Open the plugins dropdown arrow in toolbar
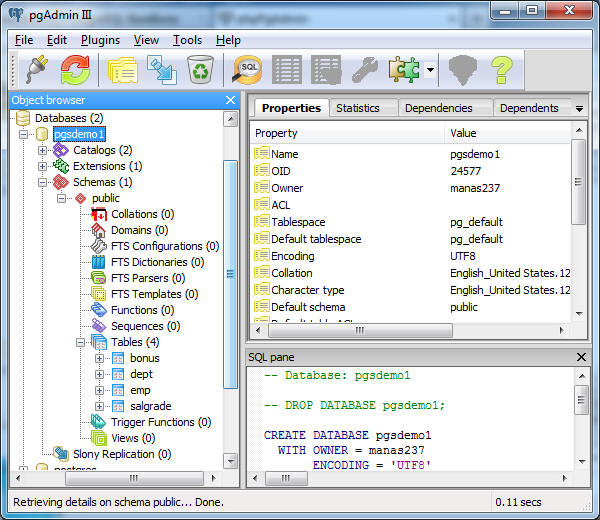The width and height of the screenshot is (600, 520). tap(430, 70)
